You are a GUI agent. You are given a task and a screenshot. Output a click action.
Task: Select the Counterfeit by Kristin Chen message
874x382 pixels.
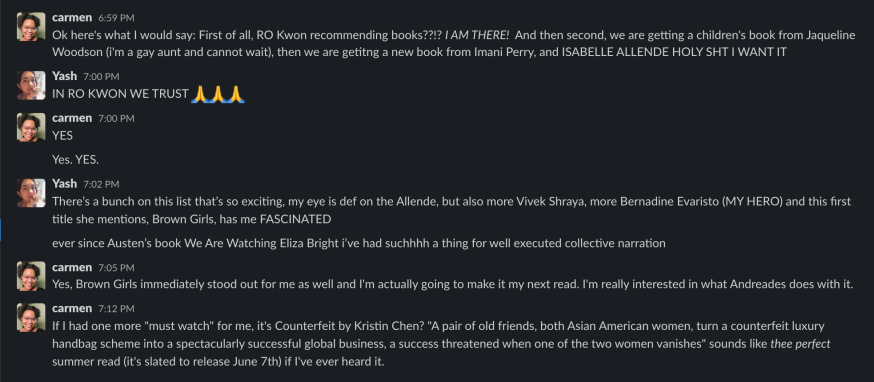[441, 344]
